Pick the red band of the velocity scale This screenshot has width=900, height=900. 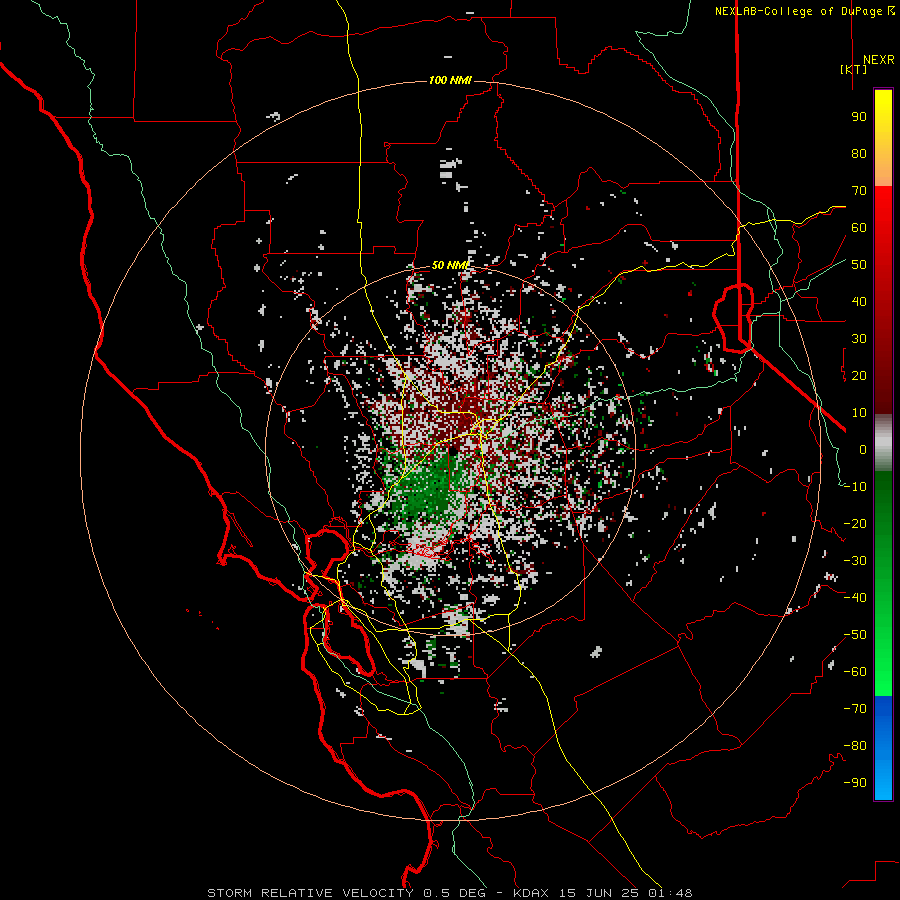[883, 300]
